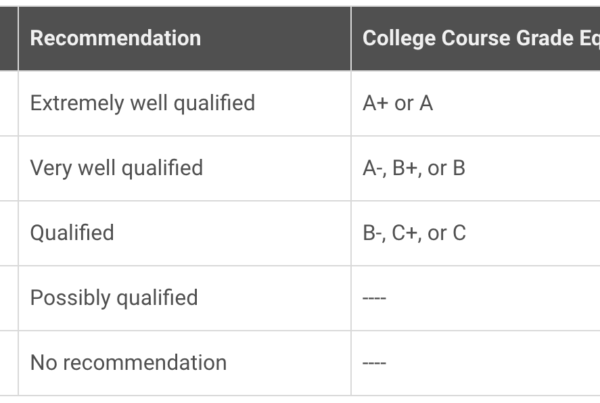Click the Extremely well qualified cell

(184, 103)
